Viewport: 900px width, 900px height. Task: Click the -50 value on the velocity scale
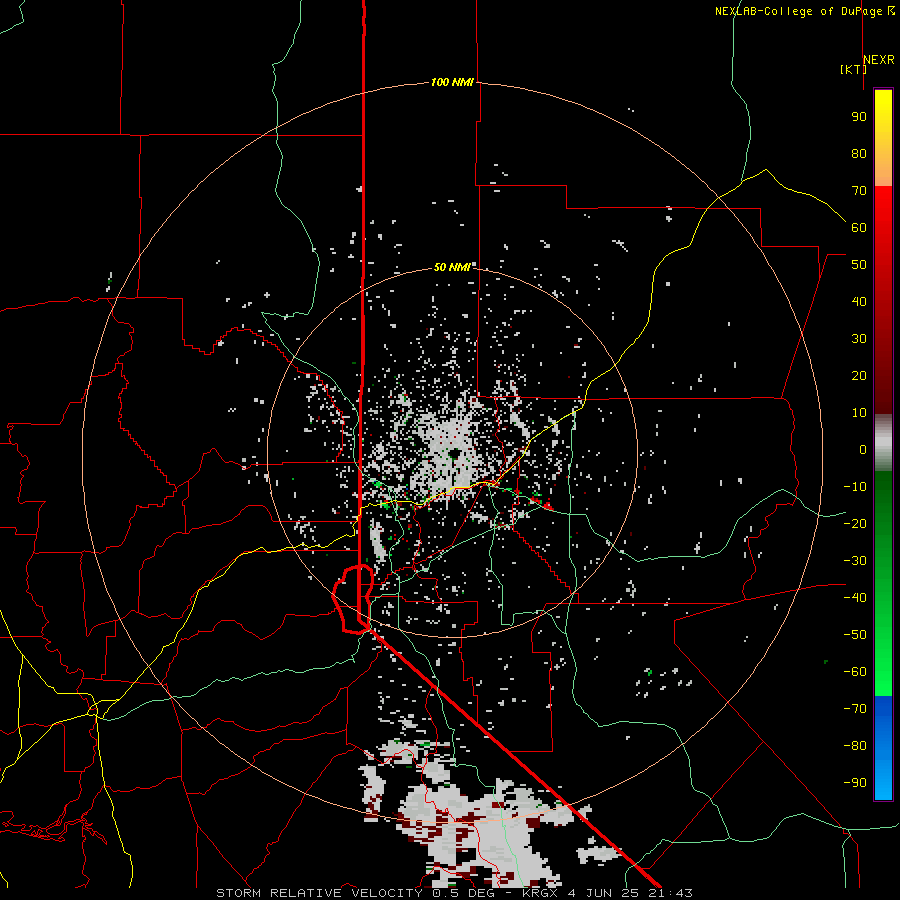tap(855, 635)
